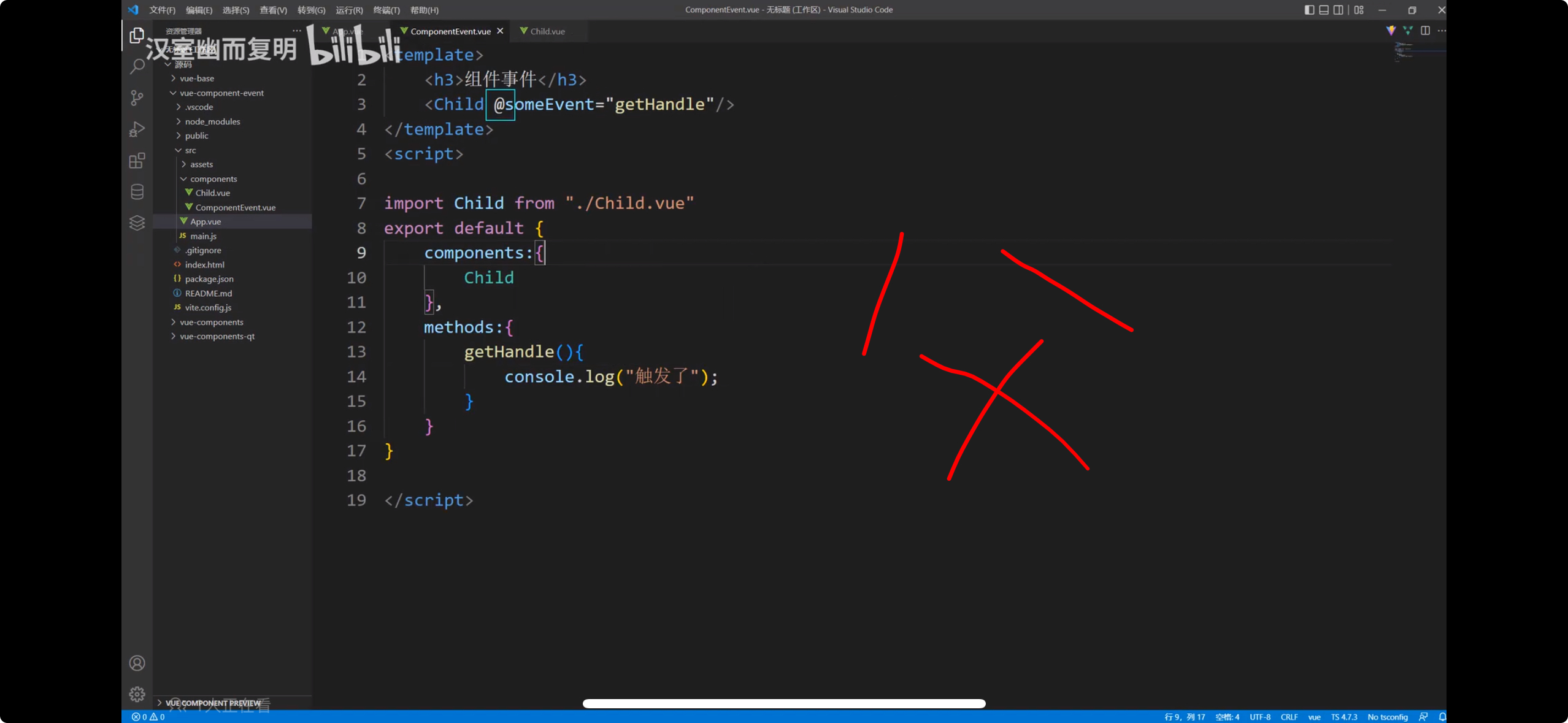
Task: Open the 终端(T) menu
Action: 386,10
